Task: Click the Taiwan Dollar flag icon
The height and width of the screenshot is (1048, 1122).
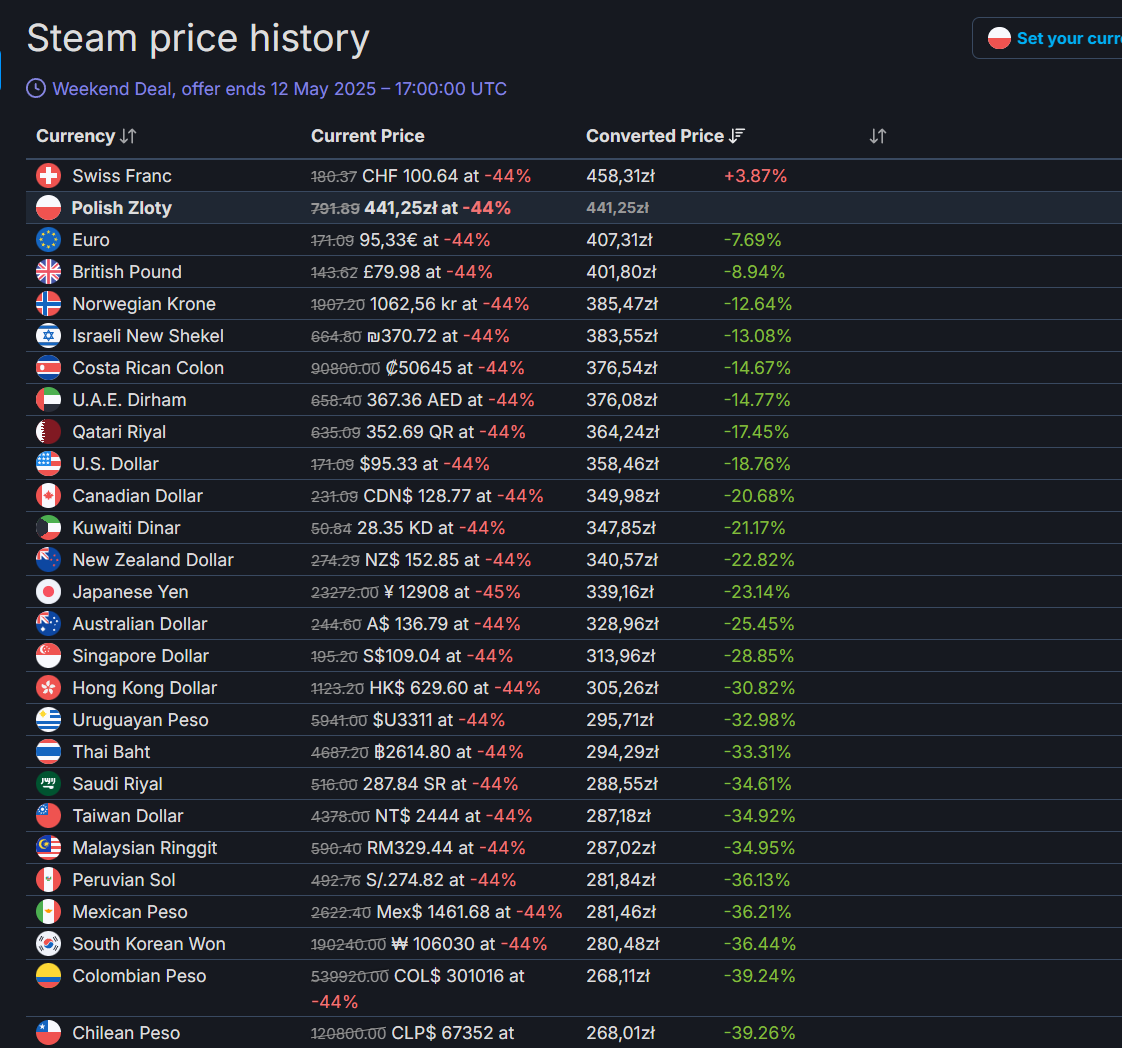Action: [x=49, y=816]
